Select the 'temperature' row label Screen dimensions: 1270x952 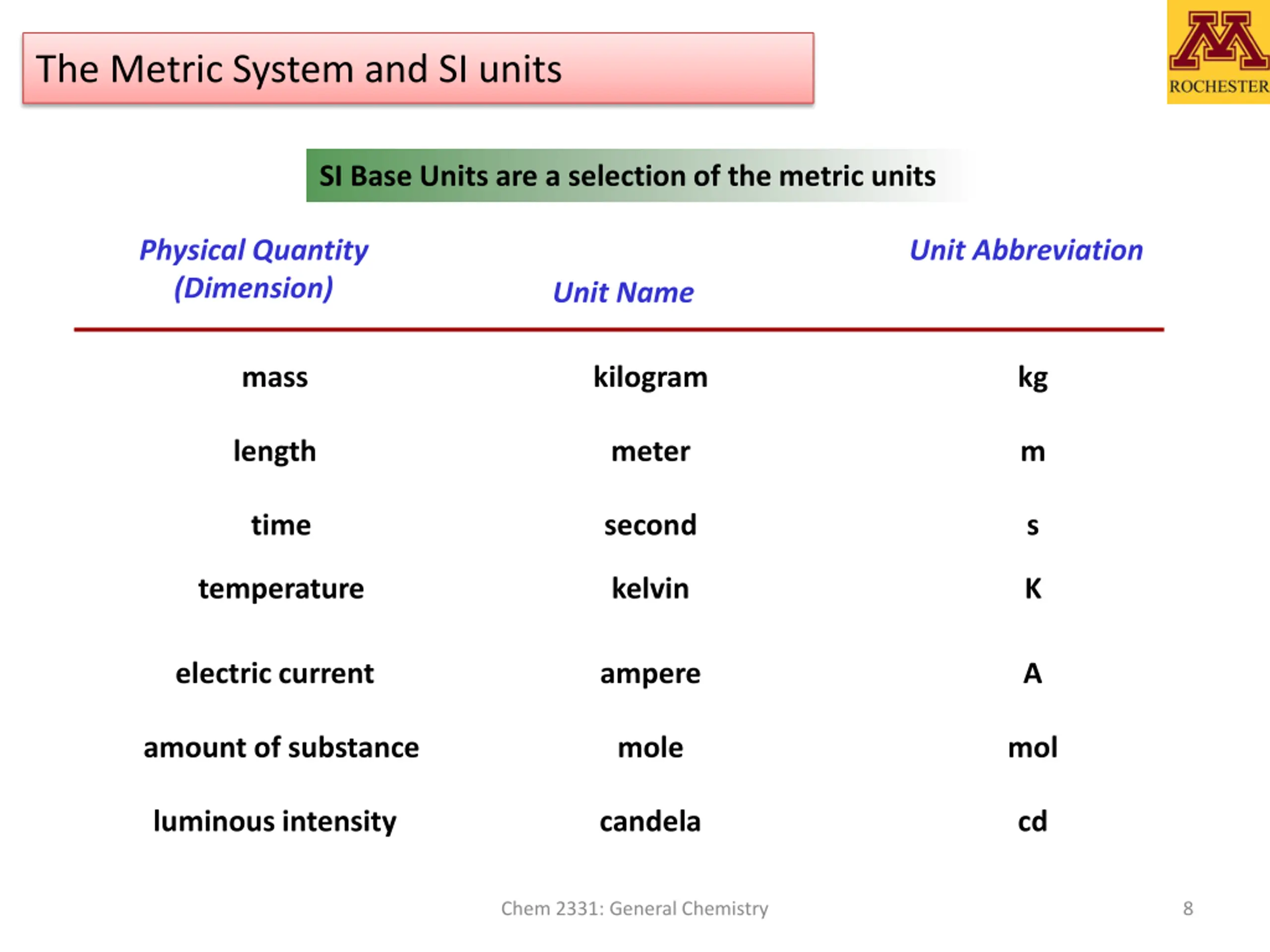point(281,589)
